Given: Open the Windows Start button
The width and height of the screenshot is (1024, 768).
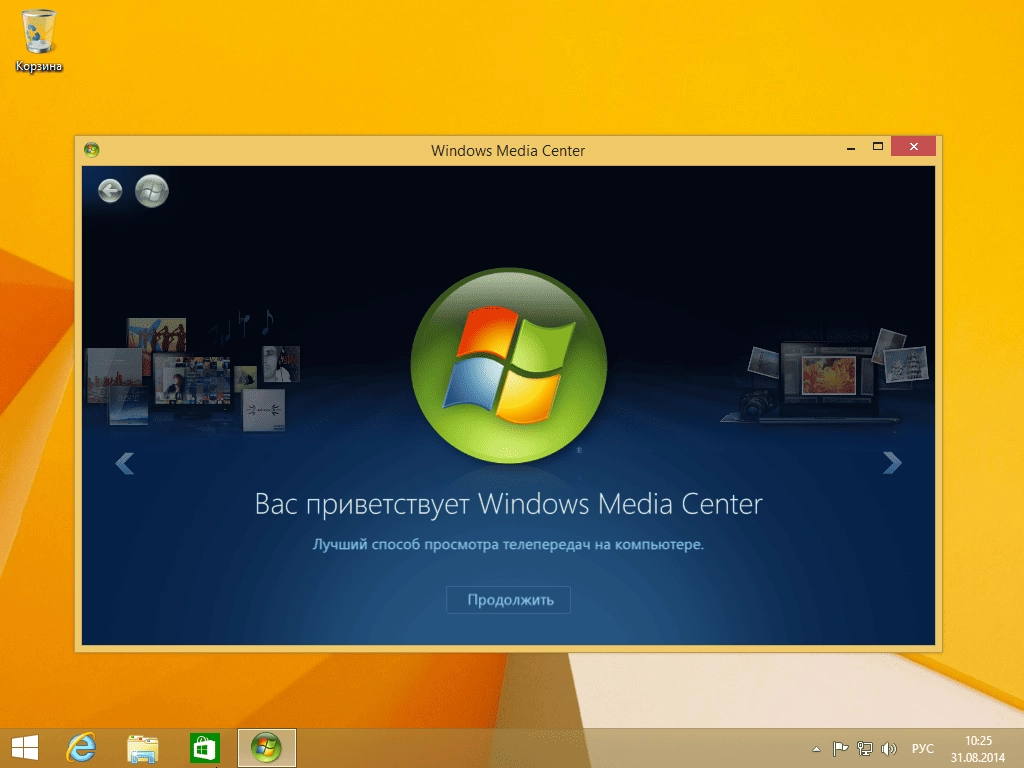Looking at the screenshot, I should (x=25, y=748).
